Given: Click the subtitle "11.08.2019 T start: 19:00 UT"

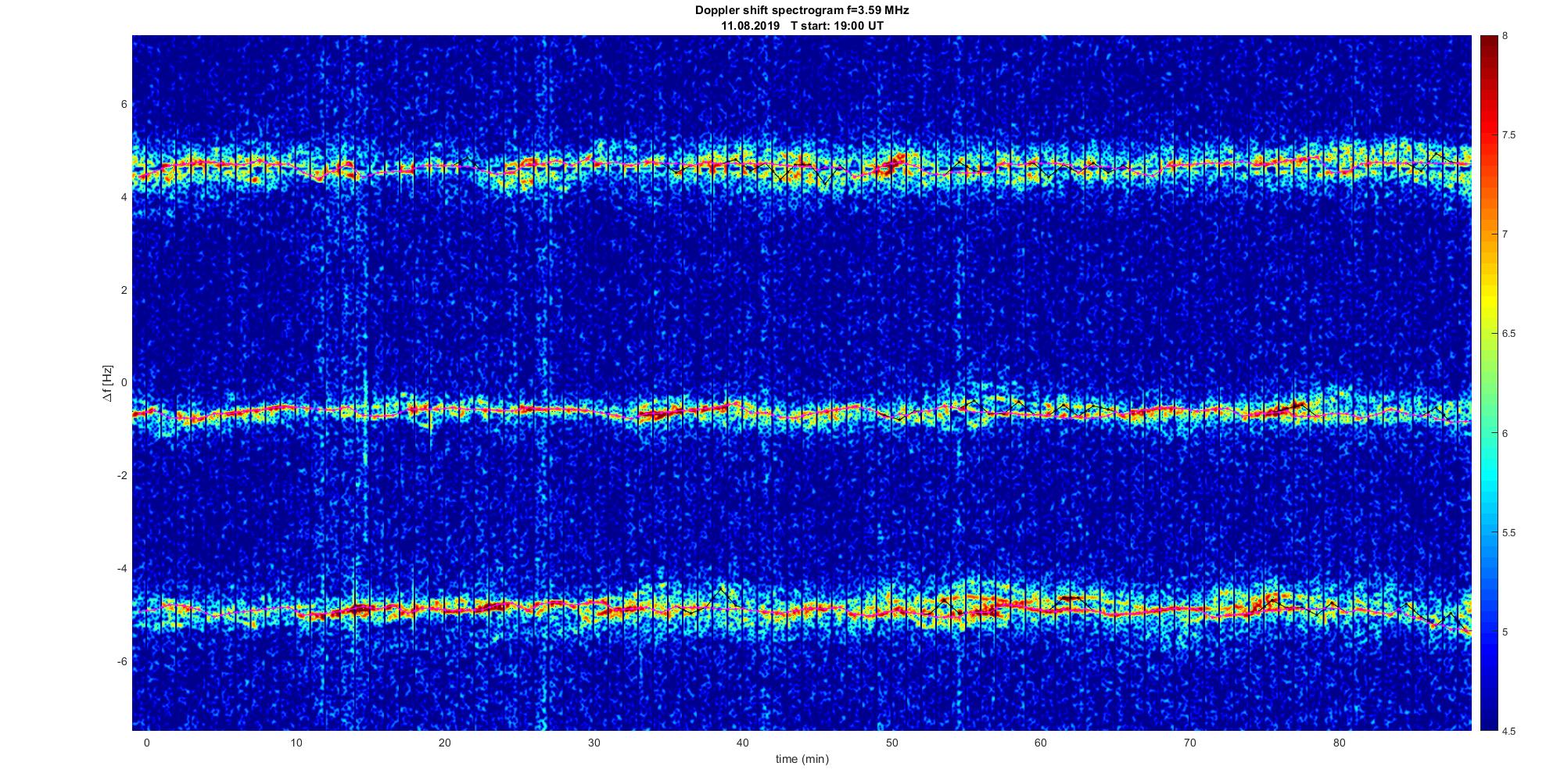Looking at the screenshot, I should pos(802,26).
